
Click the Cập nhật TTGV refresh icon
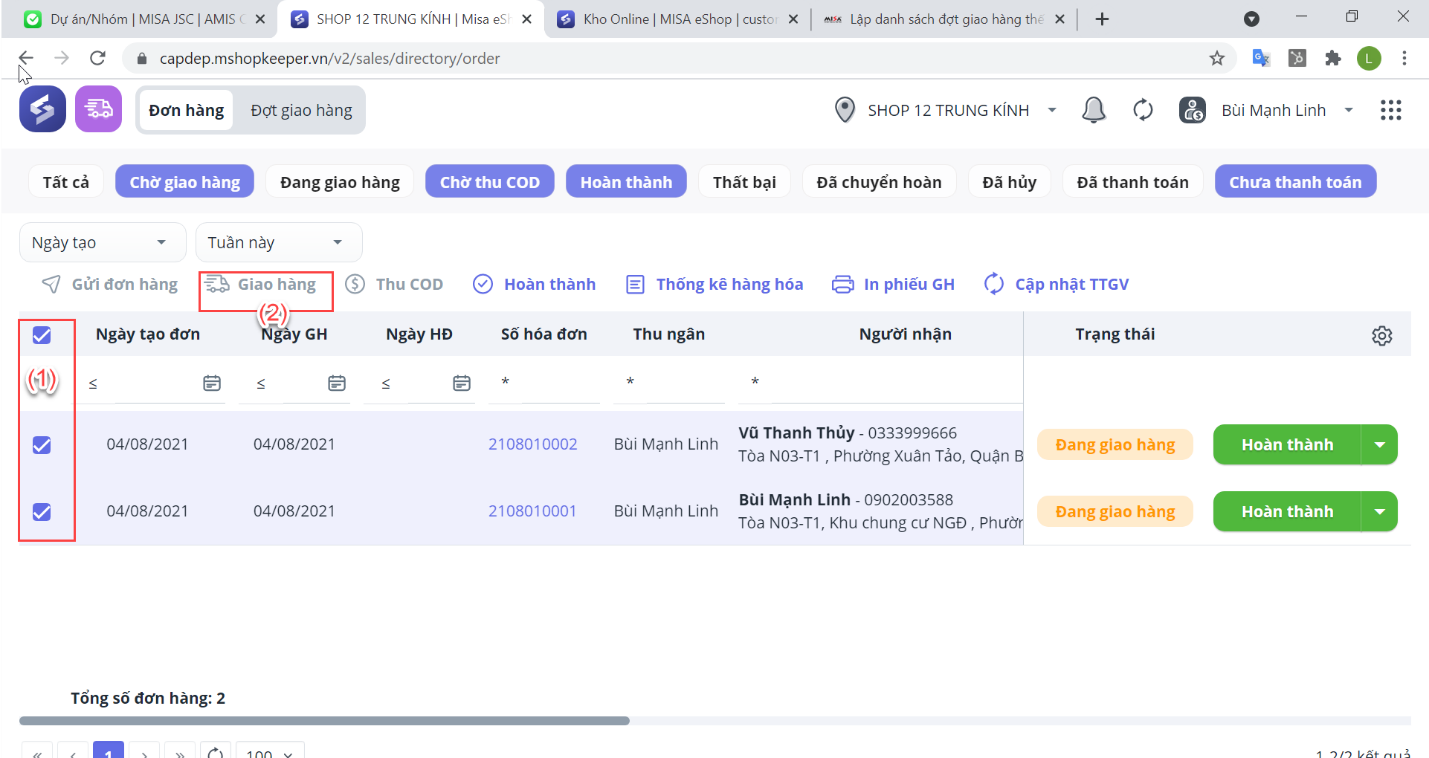(994, 284)
